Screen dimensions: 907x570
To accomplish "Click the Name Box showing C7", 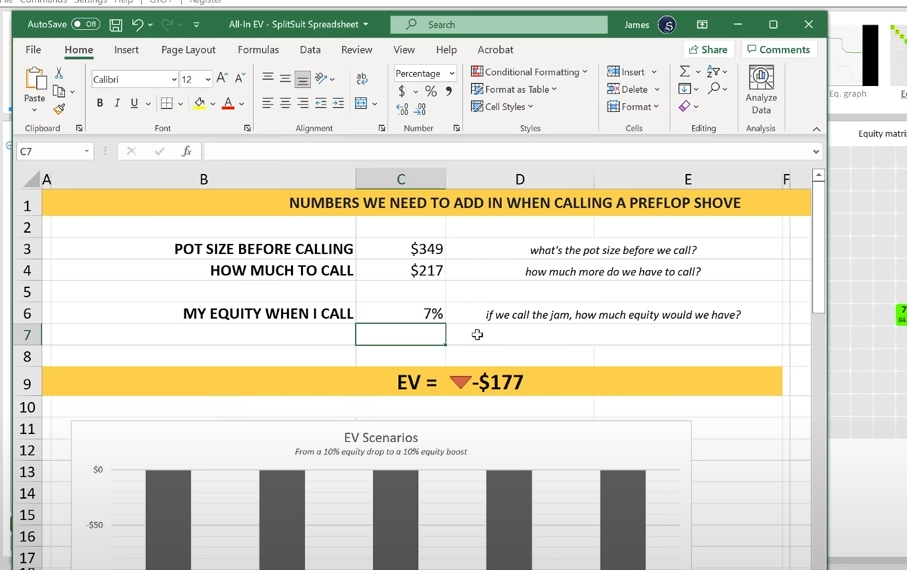I will coord(50,151).
